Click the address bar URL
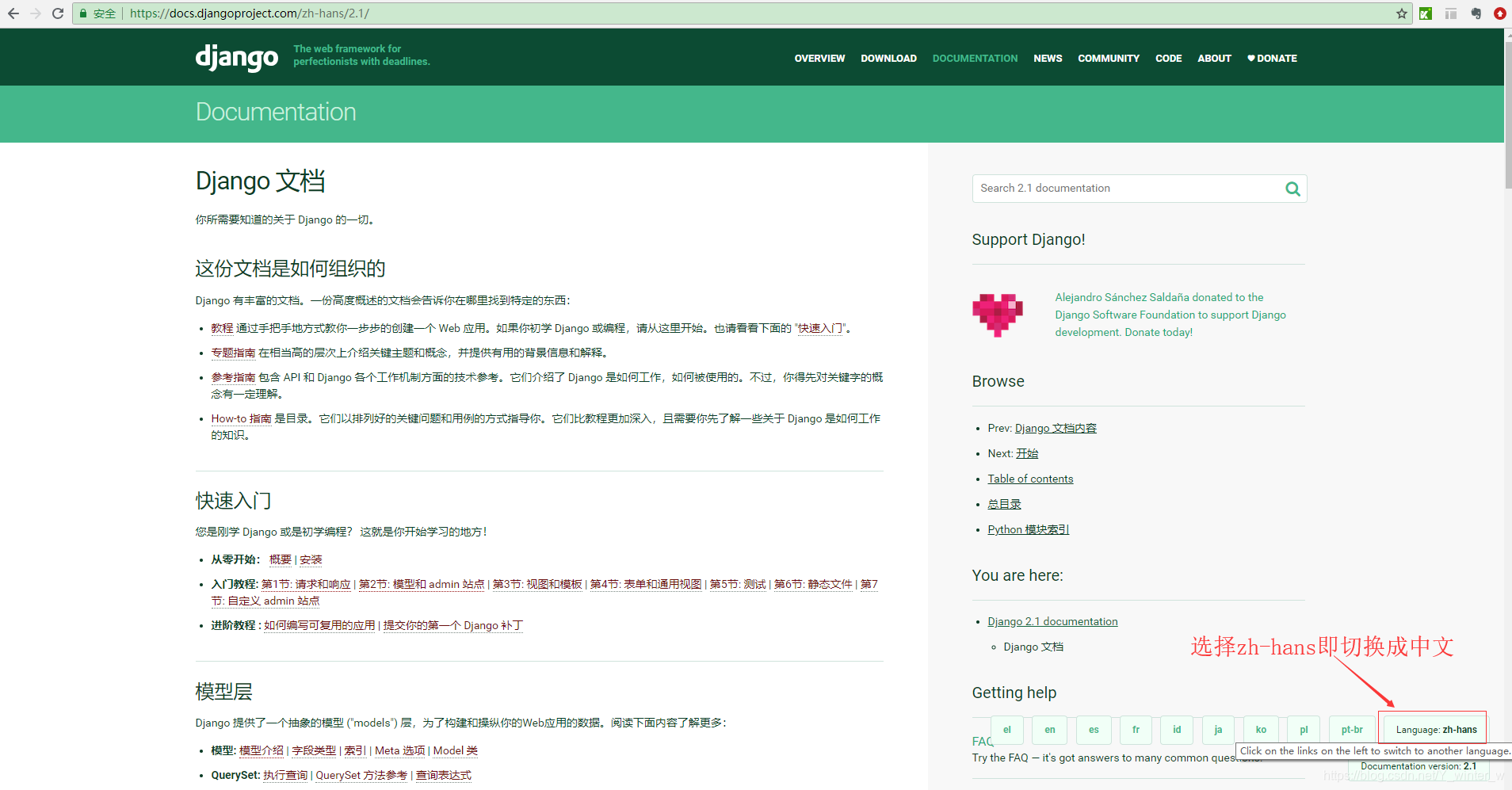The width and height of the screenshot is (1512, 790). (250, 13)
